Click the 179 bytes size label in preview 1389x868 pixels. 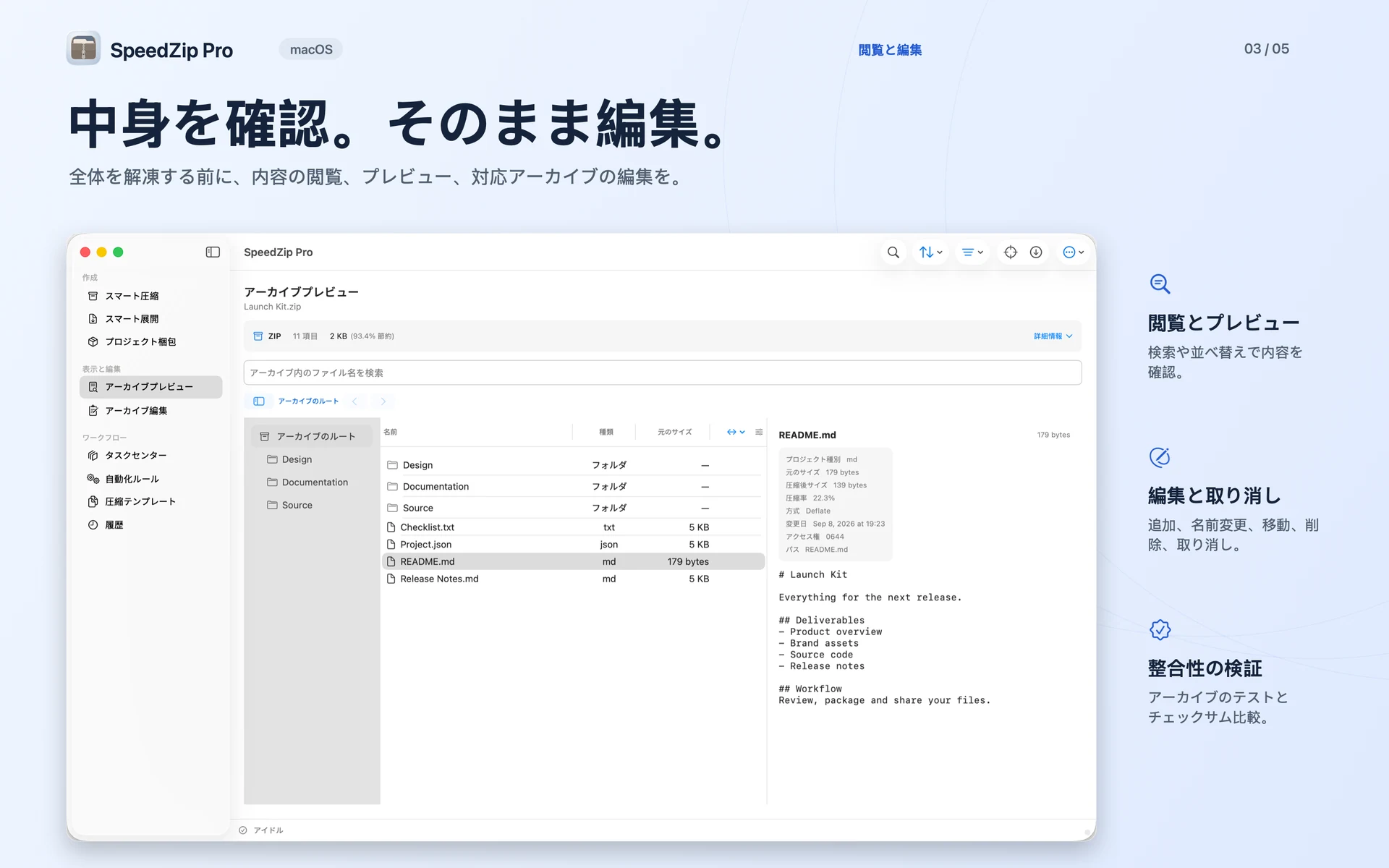[x=1053, y=435]
